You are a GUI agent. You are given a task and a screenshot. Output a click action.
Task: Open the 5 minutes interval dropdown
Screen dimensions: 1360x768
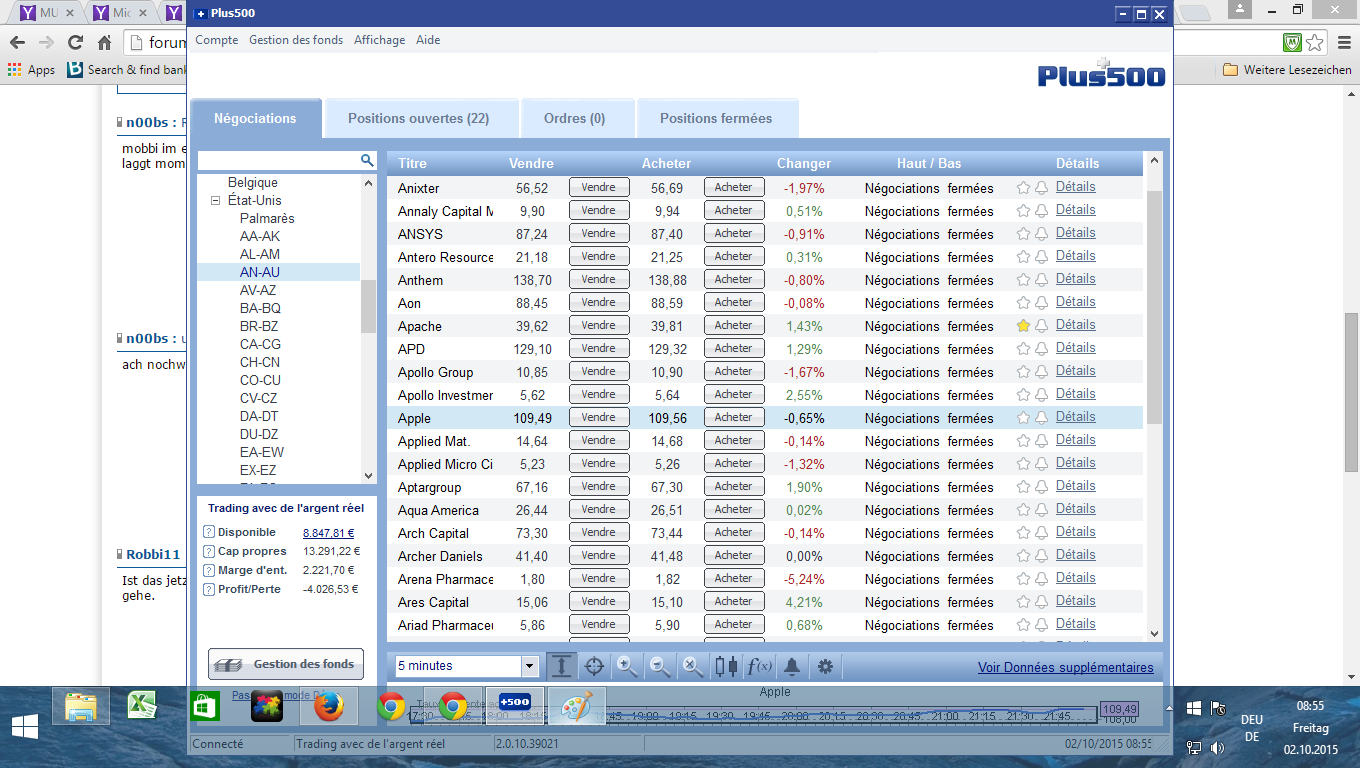tap(530, 666)
